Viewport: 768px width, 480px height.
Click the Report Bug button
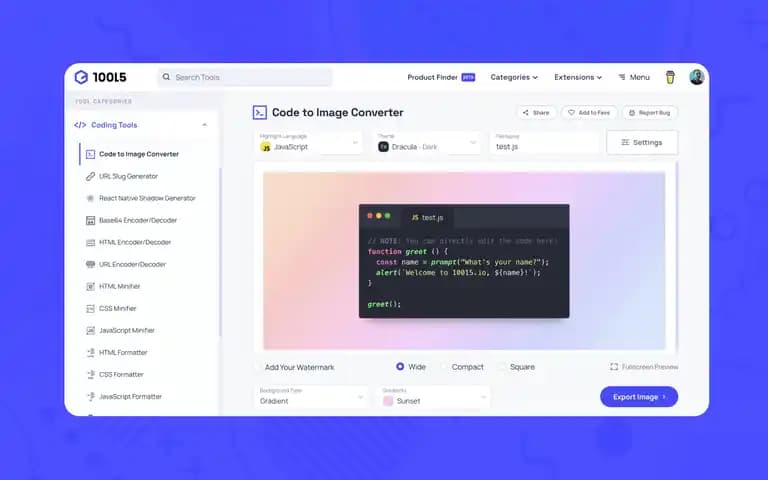coord(649,113)
